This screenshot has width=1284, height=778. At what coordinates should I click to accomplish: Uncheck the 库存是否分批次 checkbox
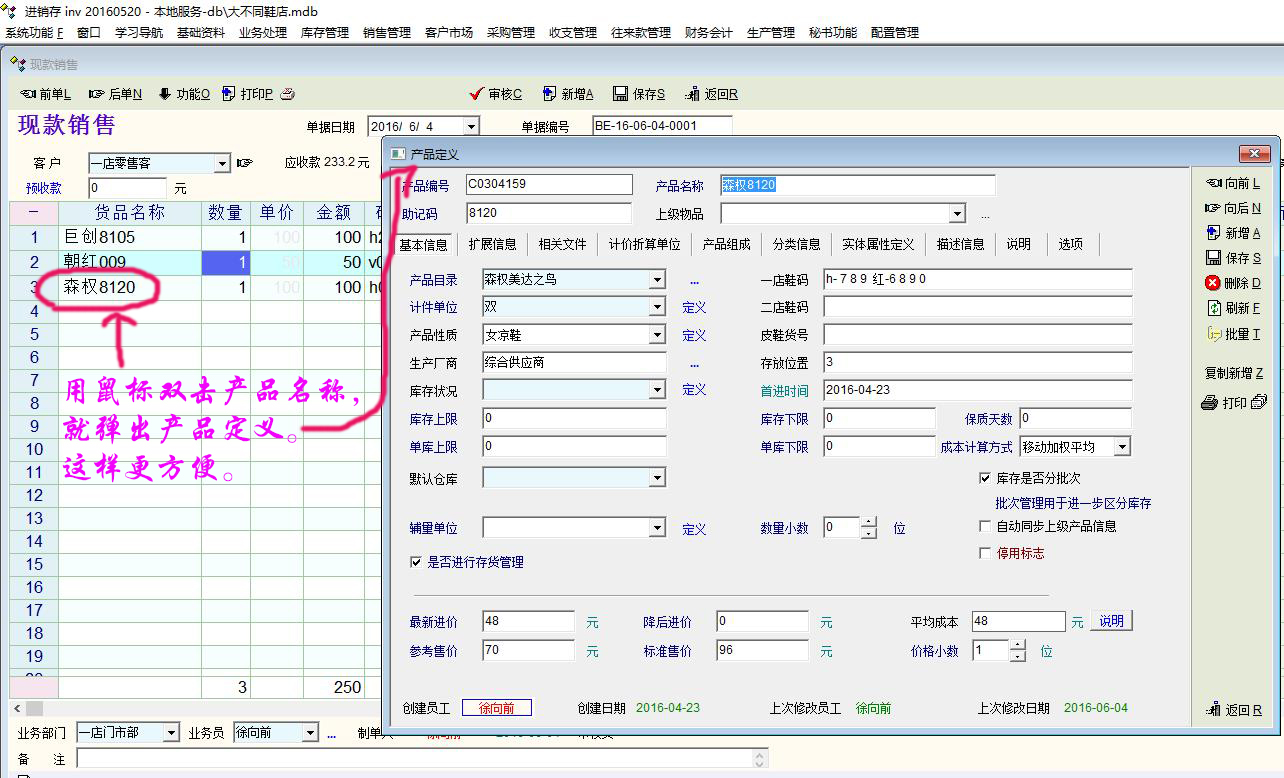tap(985, 479)
